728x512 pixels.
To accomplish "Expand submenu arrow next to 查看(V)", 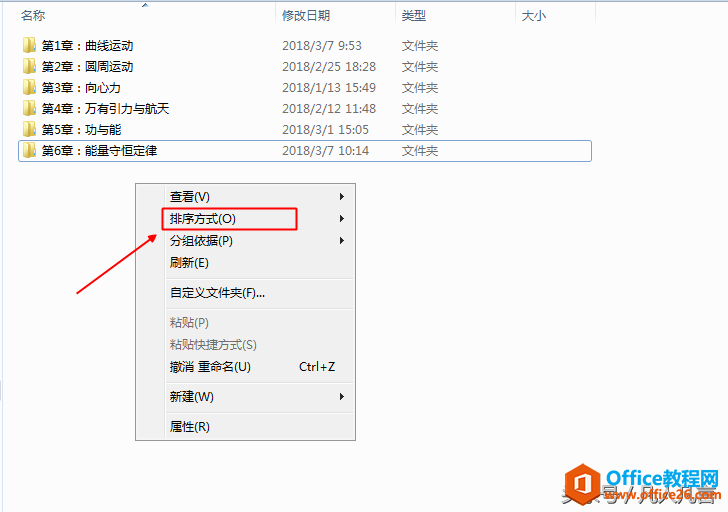I will (342, 197).
